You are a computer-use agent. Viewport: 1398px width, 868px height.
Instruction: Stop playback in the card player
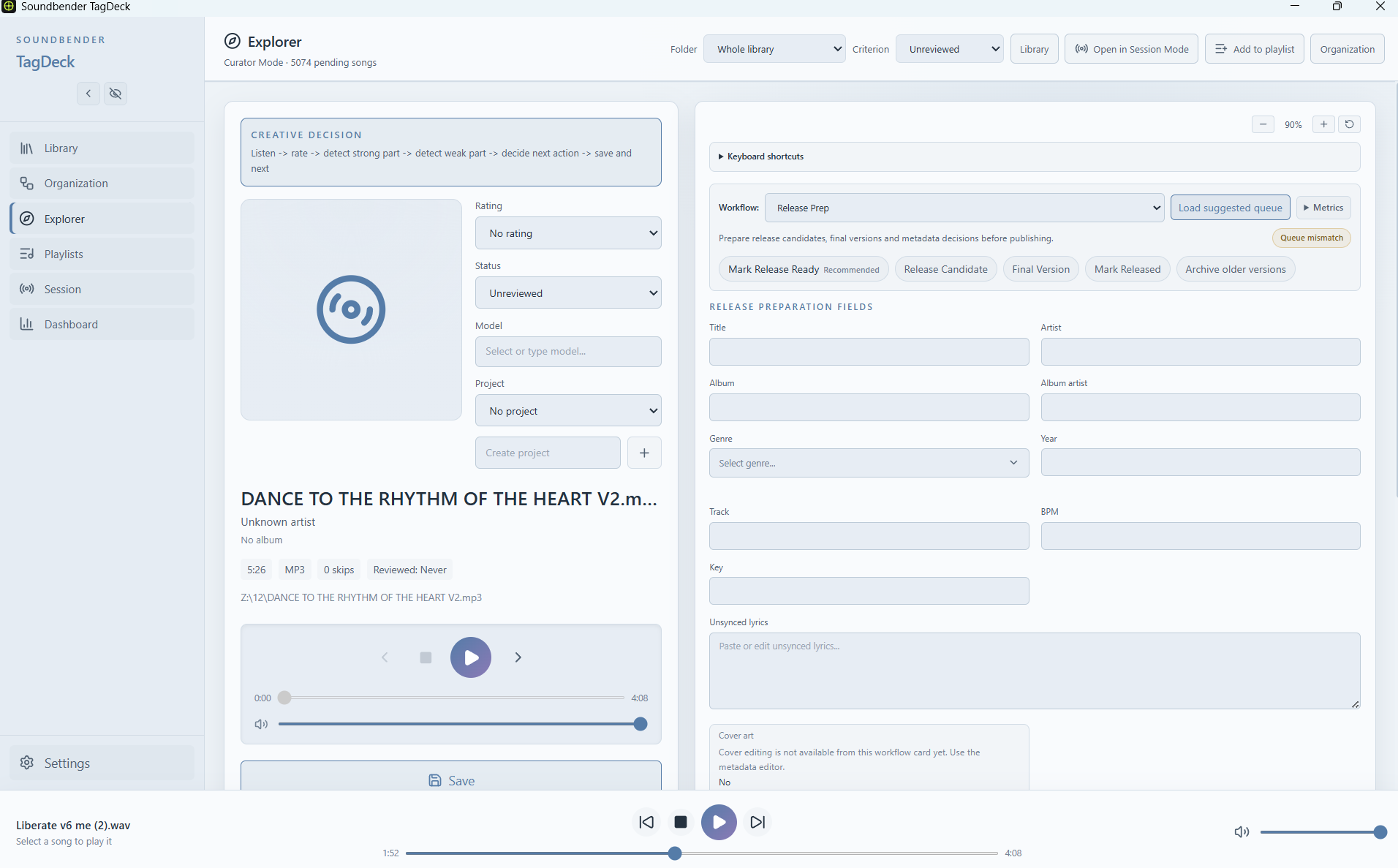426,657
